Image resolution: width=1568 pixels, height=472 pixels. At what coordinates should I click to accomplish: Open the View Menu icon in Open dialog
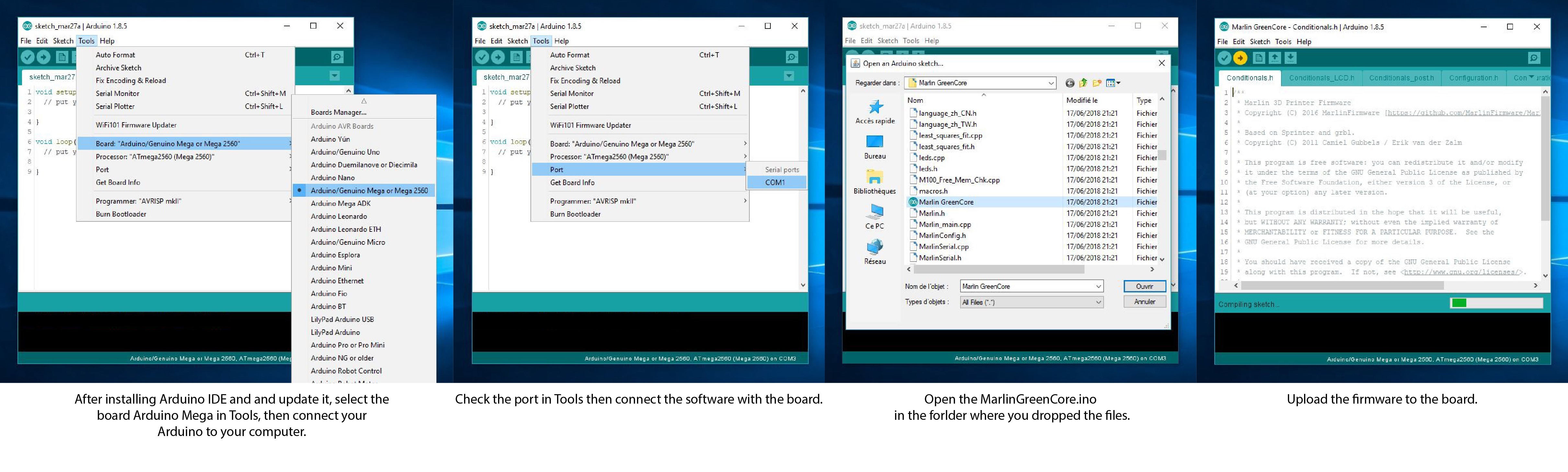click(1113, 83)
